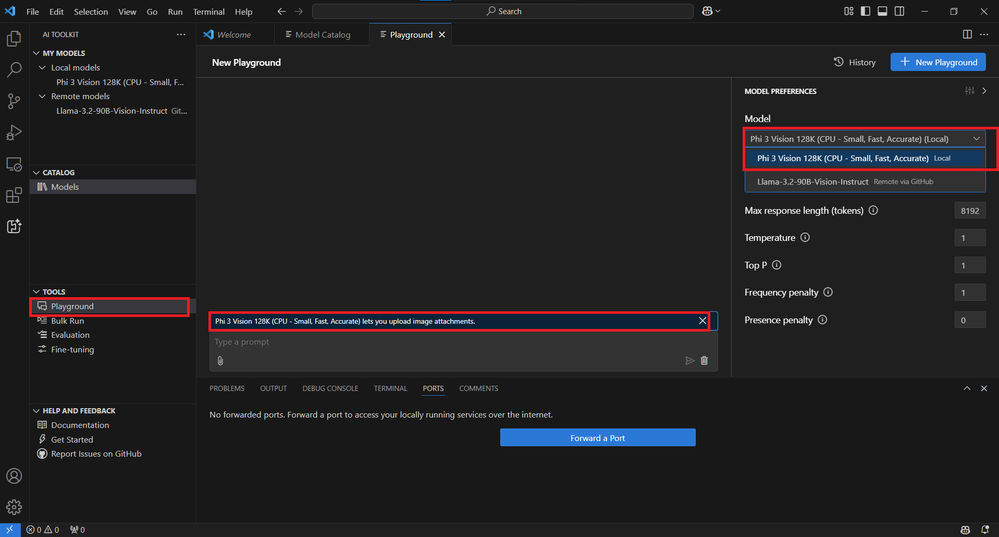Viewport: 999px width, 537px height.
Task: Click the New Playground button
Action: click(938, 62)
